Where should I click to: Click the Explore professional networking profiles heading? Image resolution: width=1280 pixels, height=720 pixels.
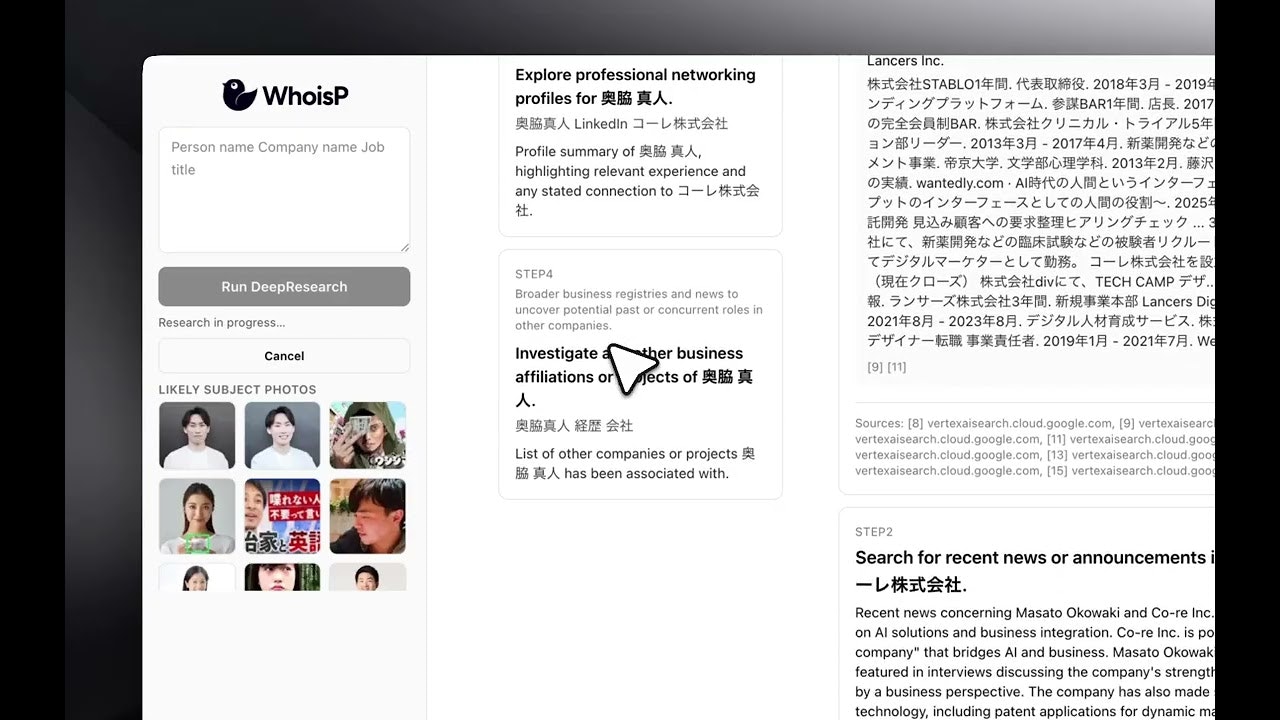(635, 86)
